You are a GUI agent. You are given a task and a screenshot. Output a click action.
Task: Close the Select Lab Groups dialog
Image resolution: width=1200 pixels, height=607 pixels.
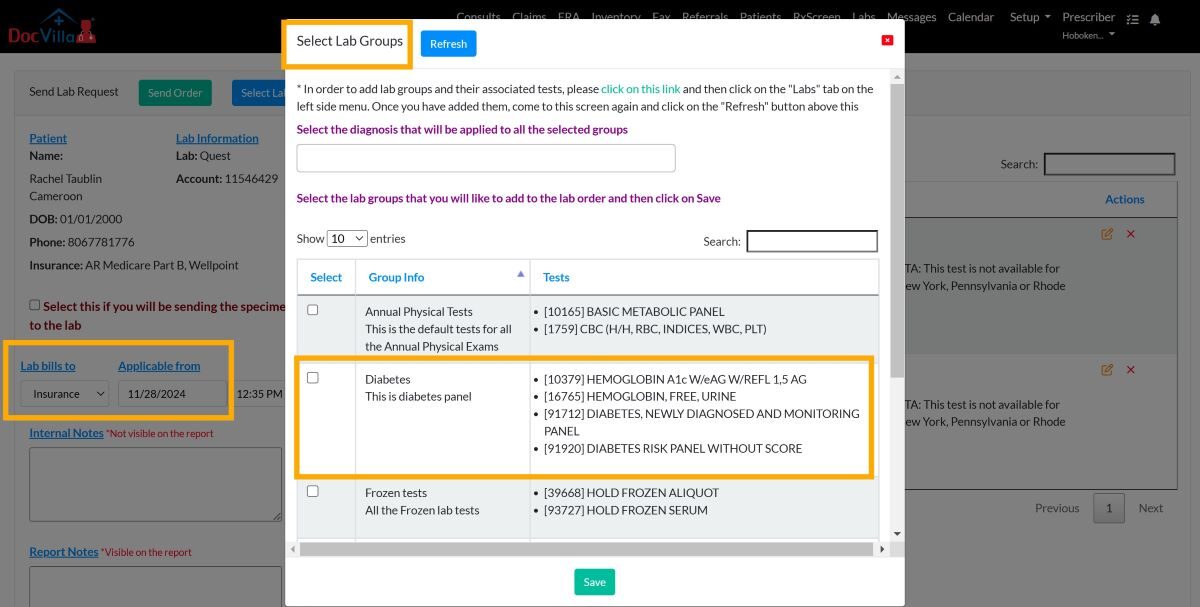[887, 40]
